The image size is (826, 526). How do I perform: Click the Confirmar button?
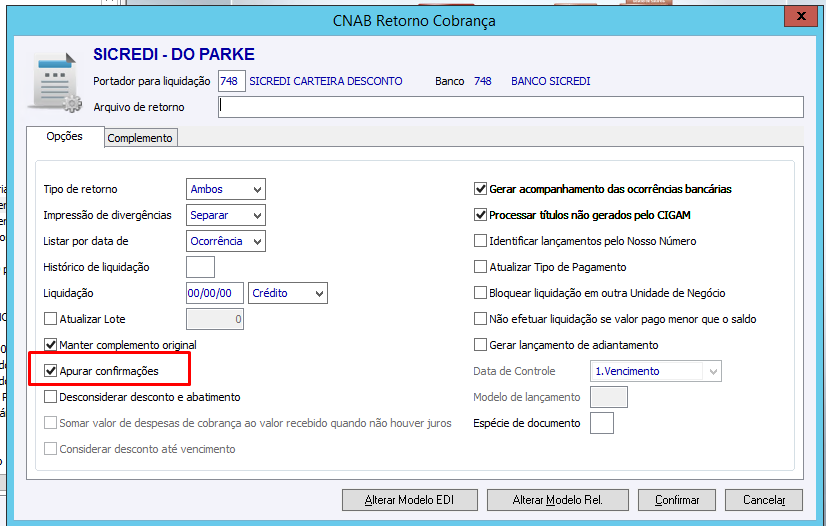pos(677,500)
